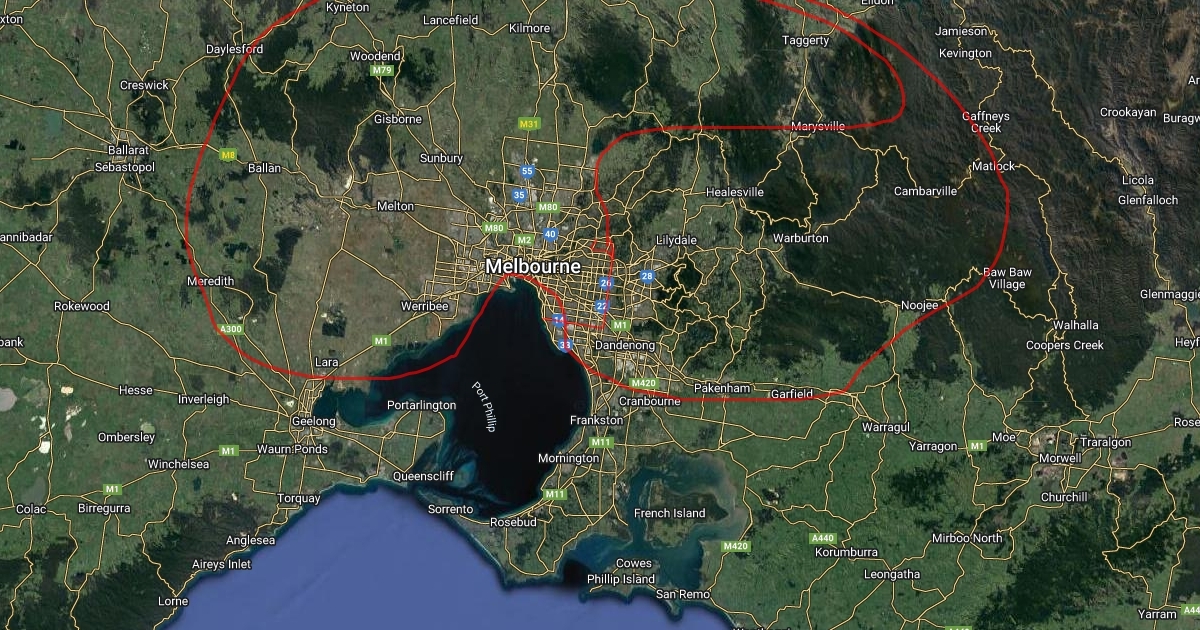Image resolution: width=1200 pixels, height=630 pixels.
Task: Click the blue route 55 shield
Action: (x=527, y=172)
